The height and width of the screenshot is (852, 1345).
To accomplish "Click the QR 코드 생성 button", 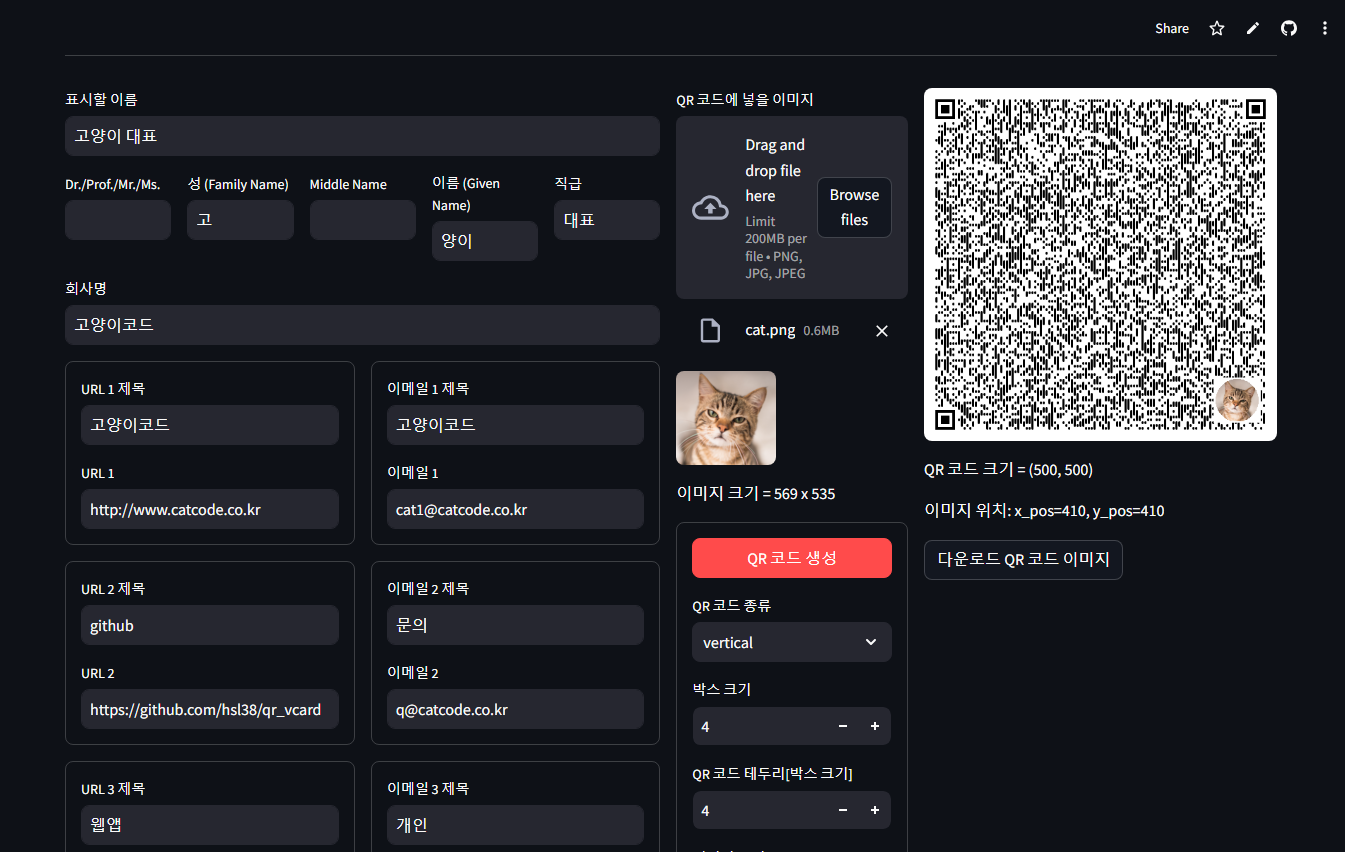I will coord(792,558).
